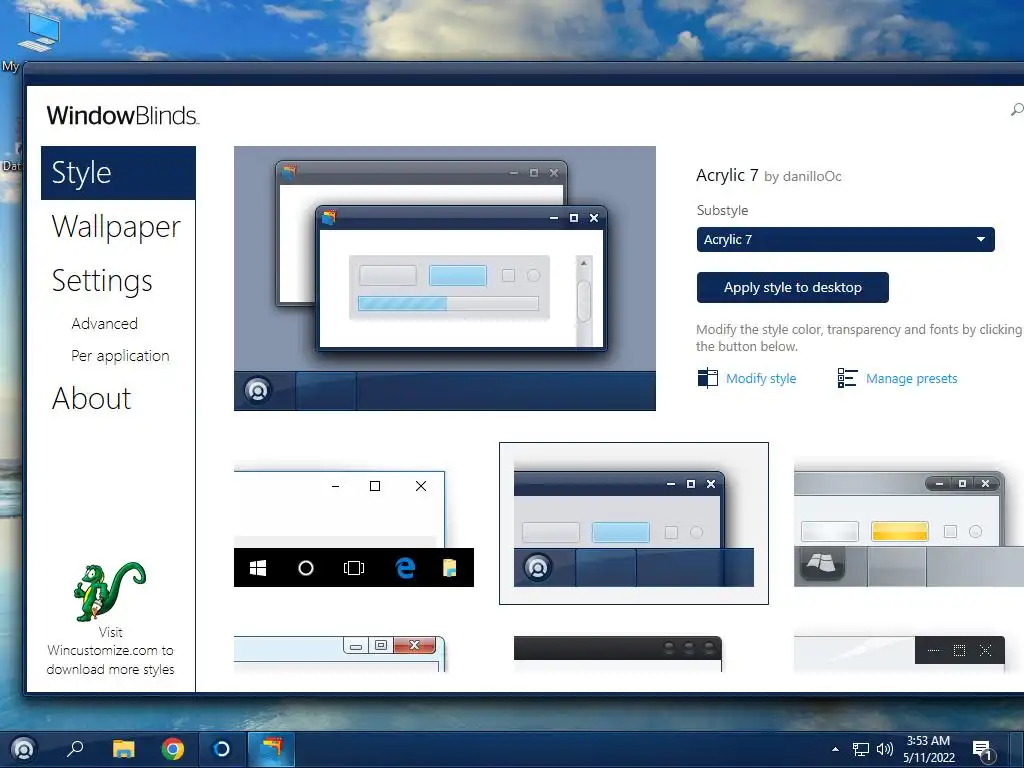Image resolution: width=1024 pixels, height=768 pixels.
Task: Open the Start menu orb on taskbar
Action: coord(23,748)
